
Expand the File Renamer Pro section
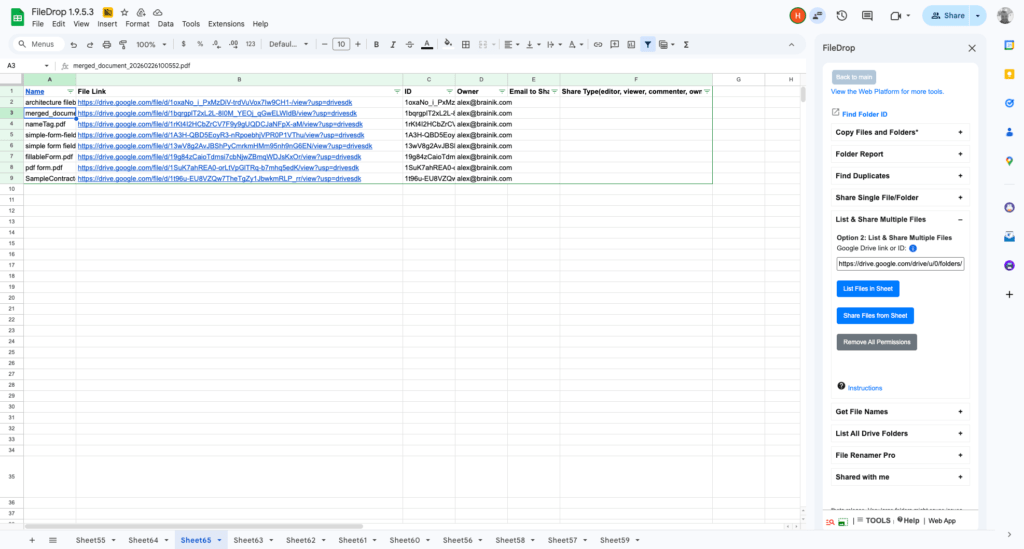(x=899, y=455)
